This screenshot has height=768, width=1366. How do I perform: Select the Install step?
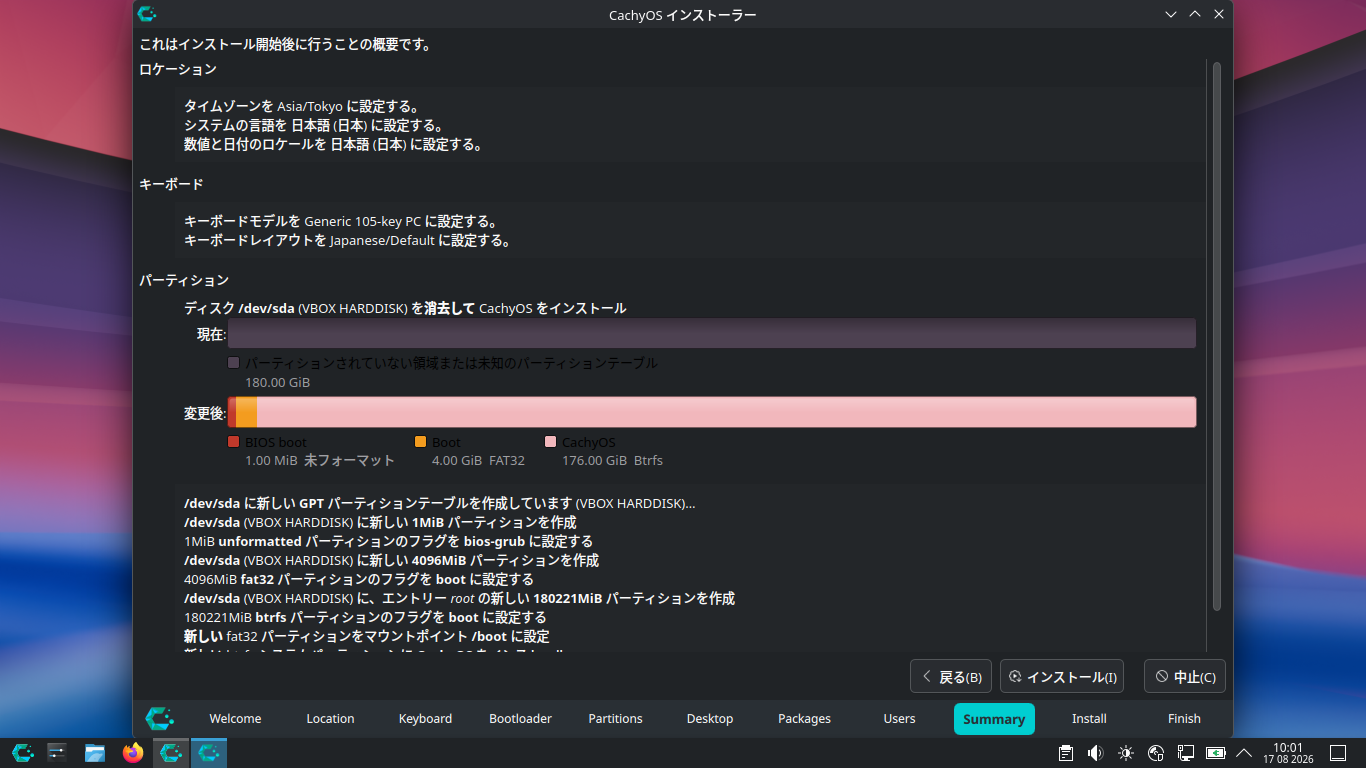1089,718
